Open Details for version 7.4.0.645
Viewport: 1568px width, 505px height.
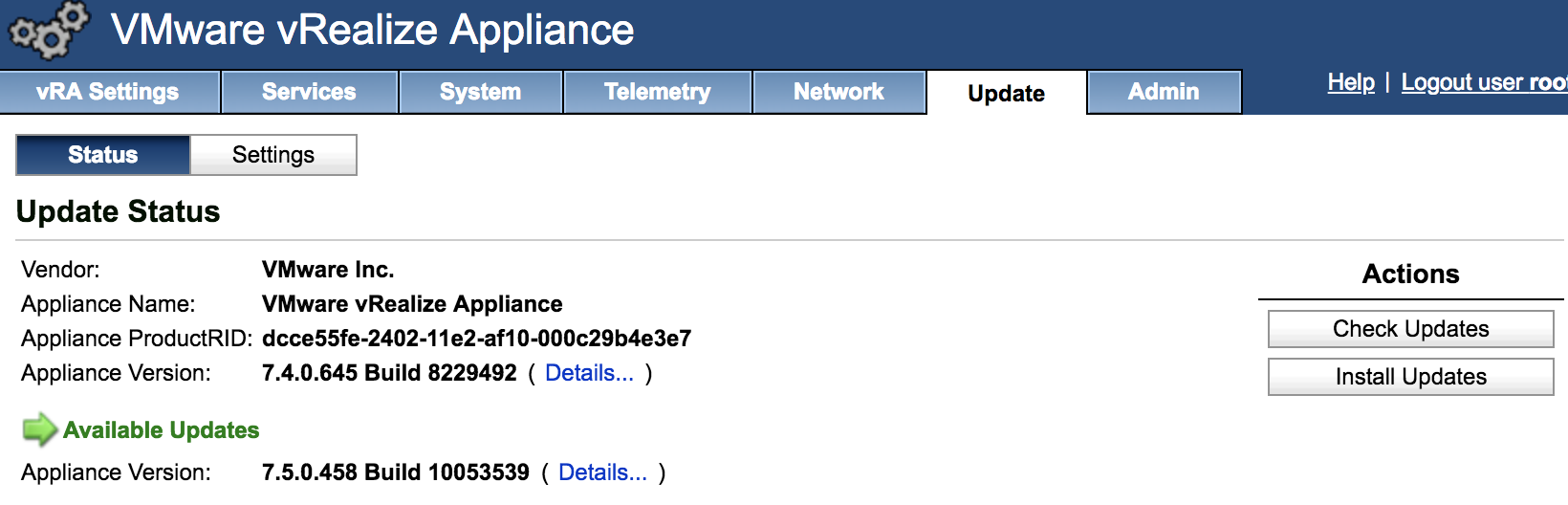(x=589, y=373)
